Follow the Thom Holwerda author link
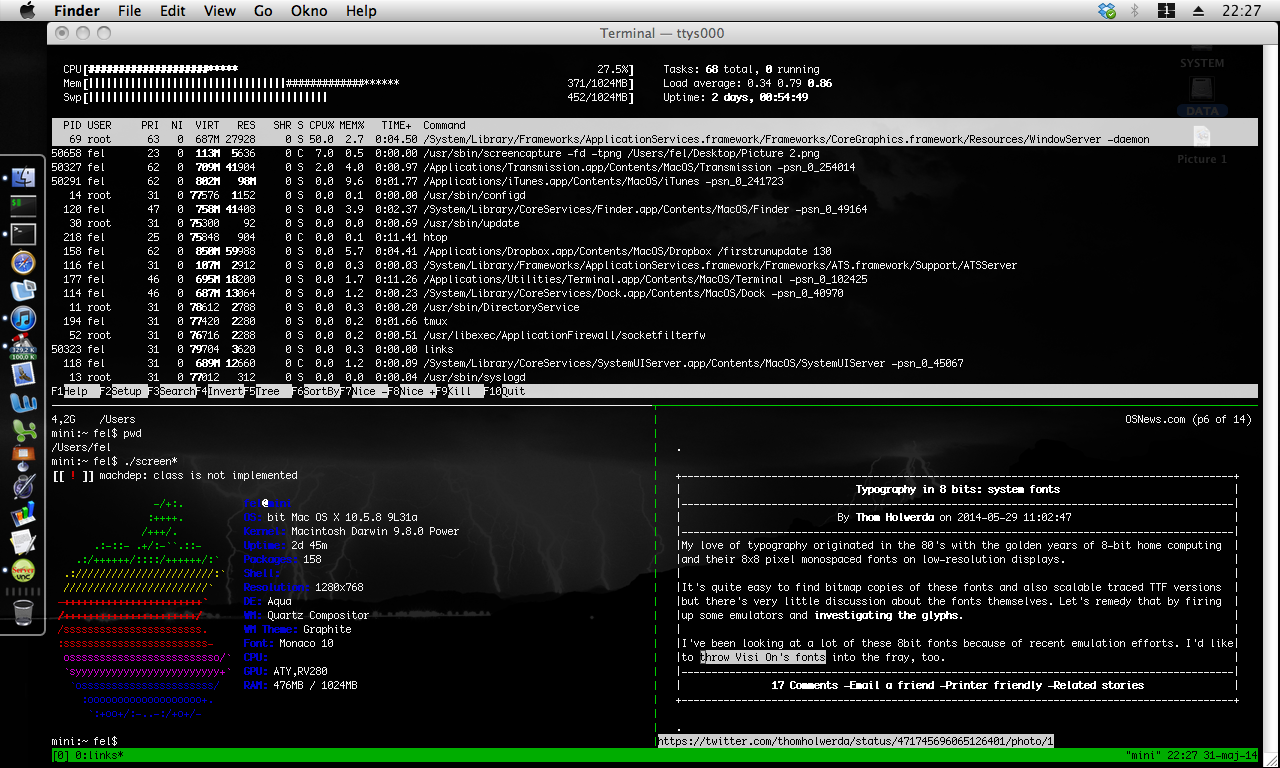This screenshot has width=1280, height=768. 896,518
